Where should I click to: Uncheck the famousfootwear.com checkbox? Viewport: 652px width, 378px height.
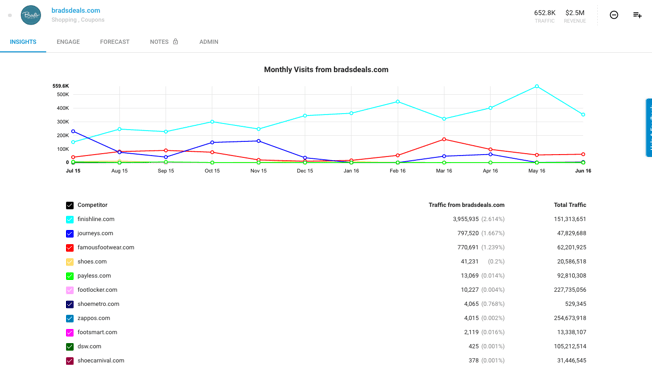(70, 248)
